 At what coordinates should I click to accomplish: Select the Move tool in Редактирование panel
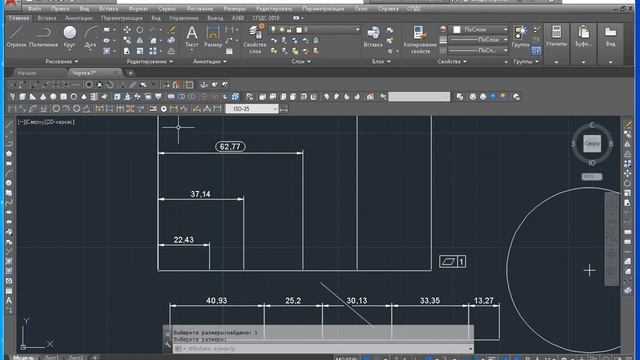coord(127,30)
